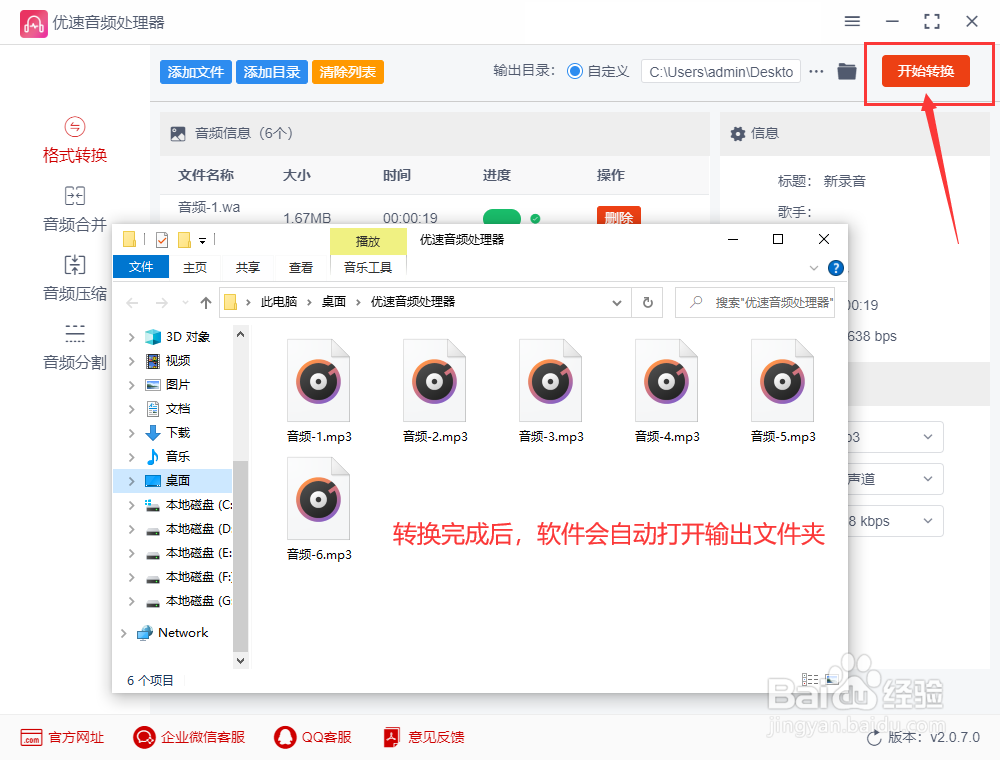Click 添加文件 add file button
Screen dimensions: 1000x760
click(196, 72)
